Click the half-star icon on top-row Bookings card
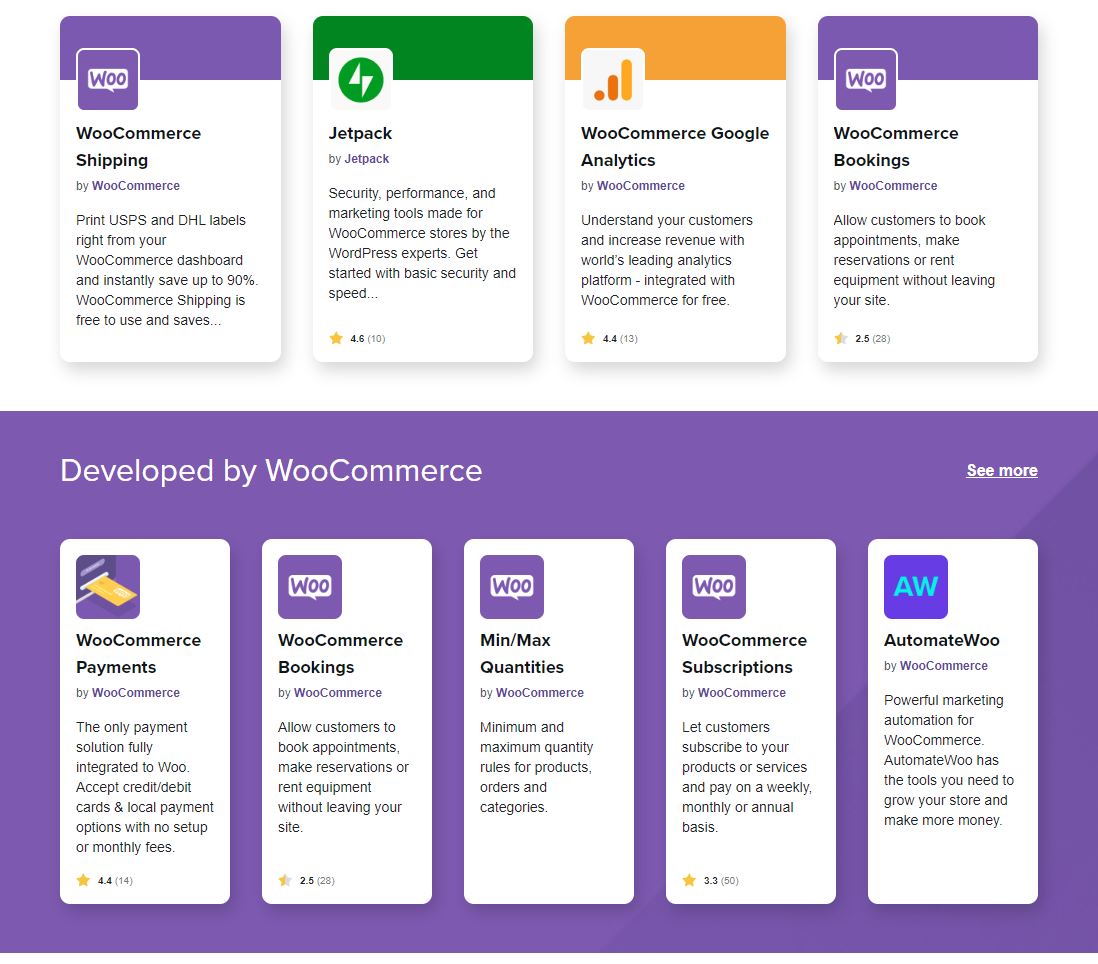The width and height of the screenshot is (1098, 964). click(x=841, y=339)
